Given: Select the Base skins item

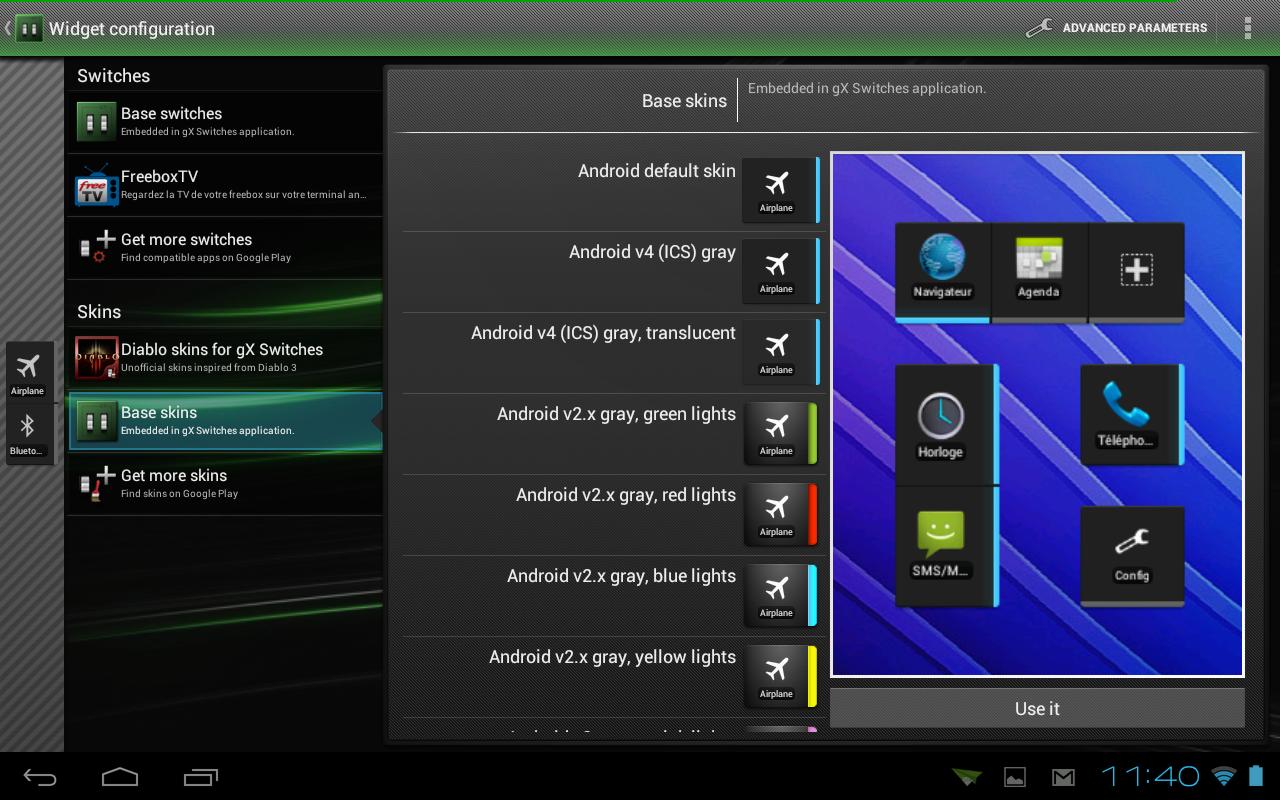Looking at the screenshot, I should click(x=224, y=421).
